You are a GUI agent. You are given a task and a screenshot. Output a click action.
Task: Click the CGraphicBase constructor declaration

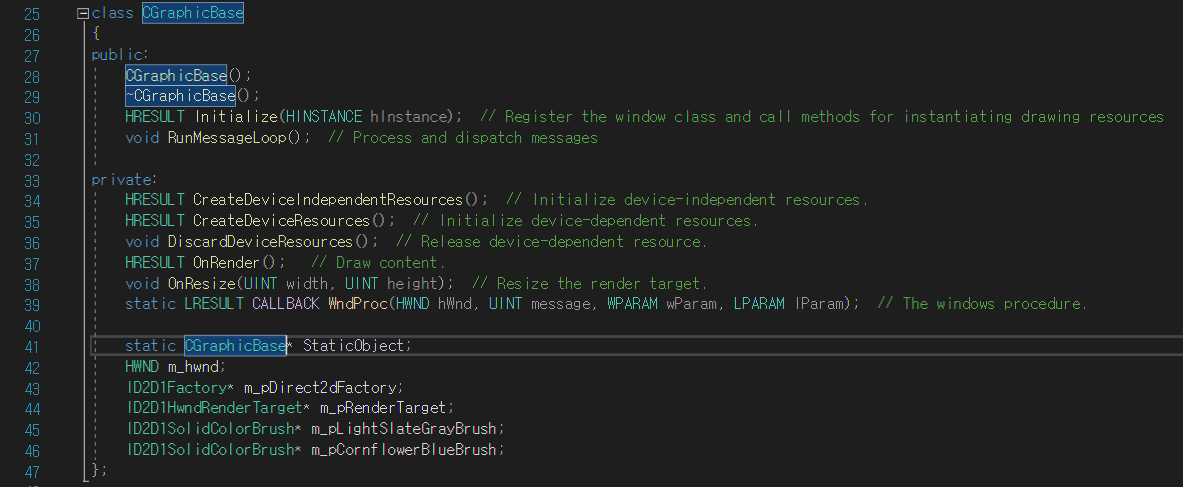(x=176, y=76)
